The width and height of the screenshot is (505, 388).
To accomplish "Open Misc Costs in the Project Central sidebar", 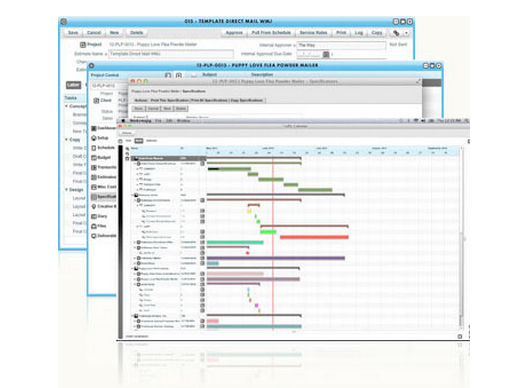I will (x=104, y=187).
